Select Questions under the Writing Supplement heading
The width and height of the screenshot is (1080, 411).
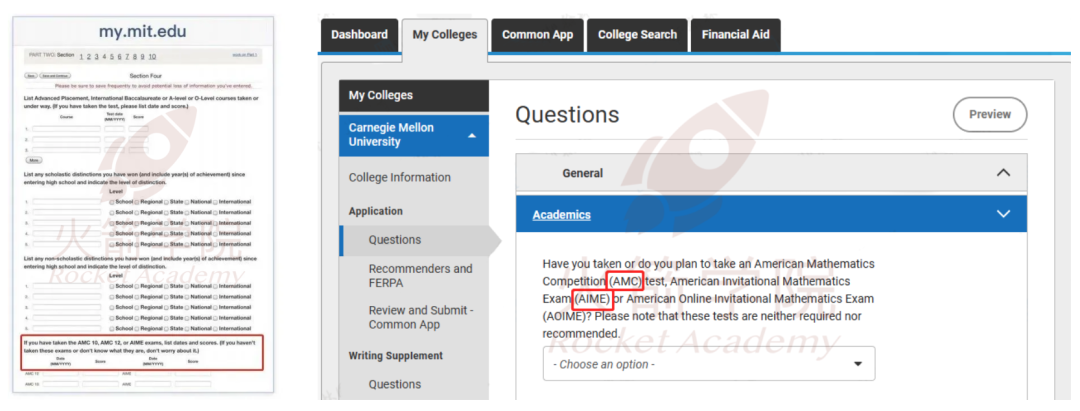tap(395, 384)
